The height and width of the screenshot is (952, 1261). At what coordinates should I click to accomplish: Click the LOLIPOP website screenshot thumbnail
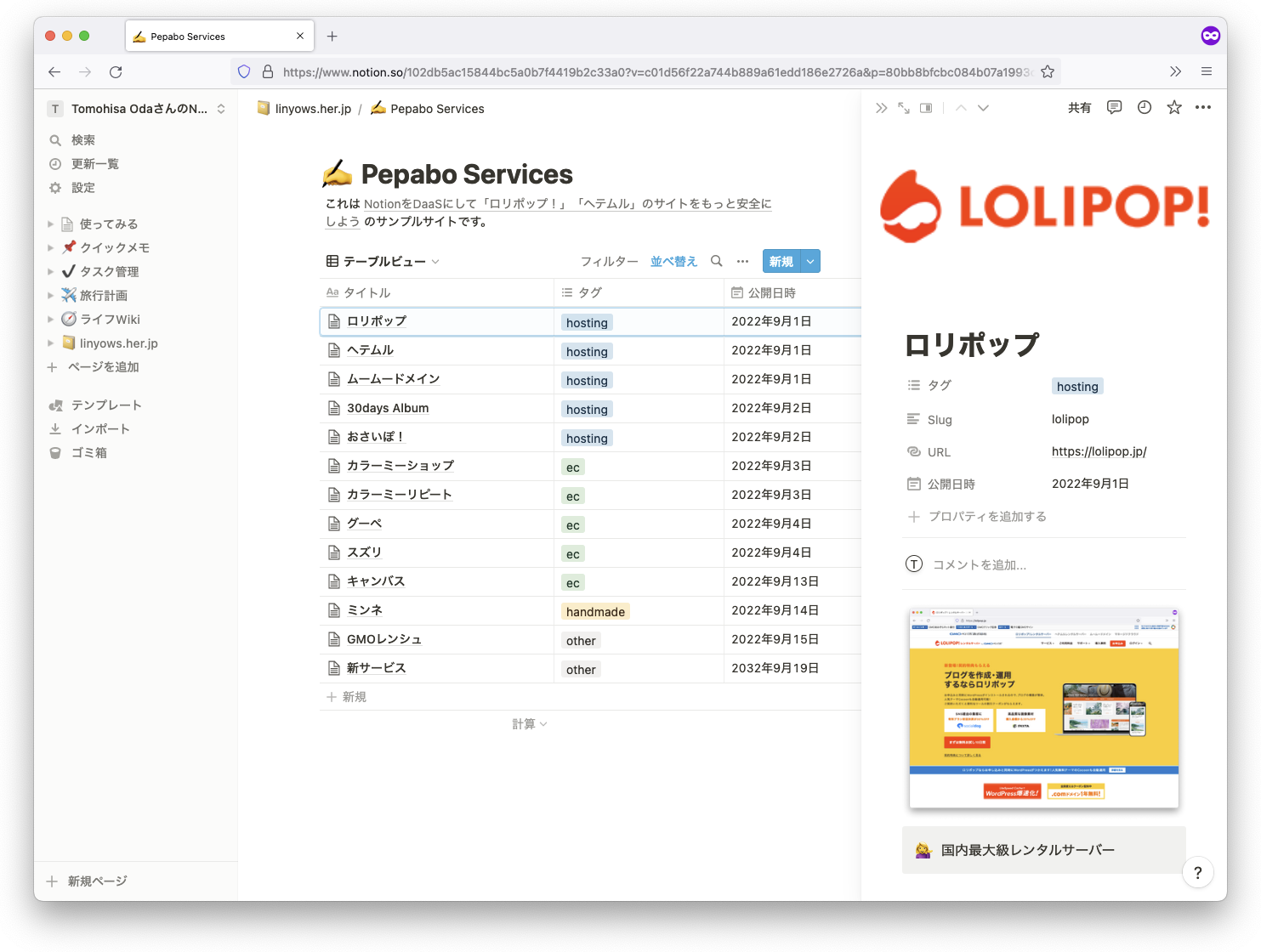pos(1043,709)
